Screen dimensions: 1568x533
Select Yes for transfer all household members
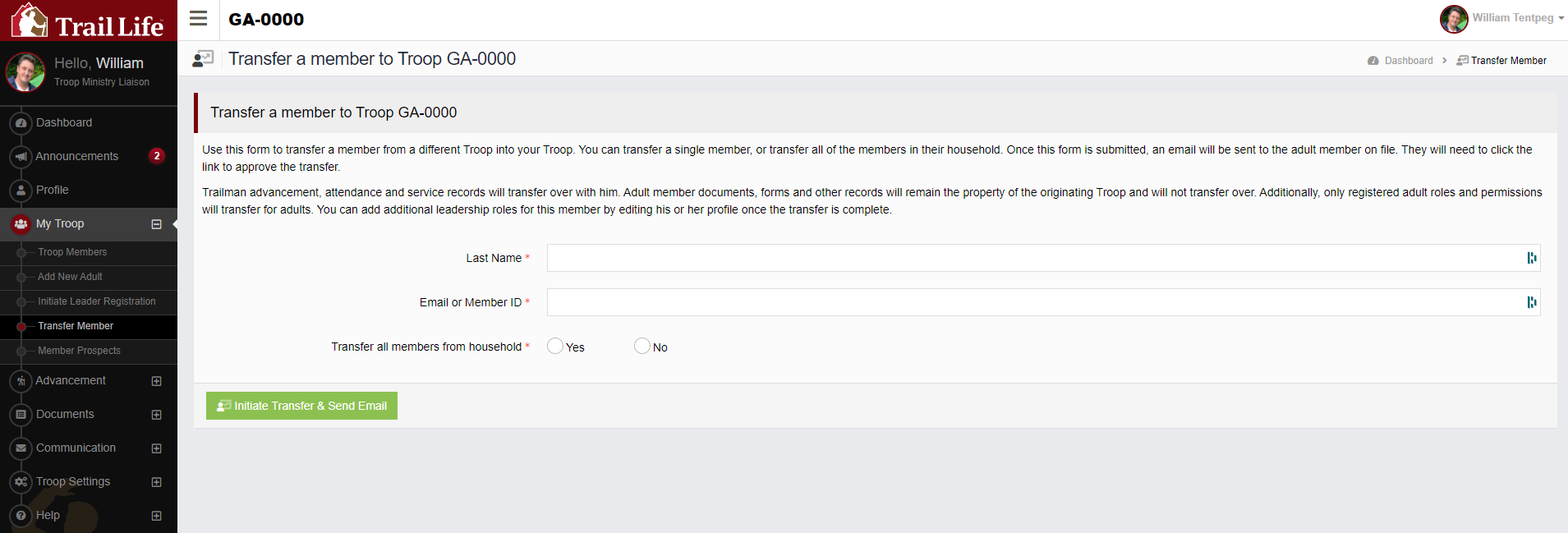(555, 346)
